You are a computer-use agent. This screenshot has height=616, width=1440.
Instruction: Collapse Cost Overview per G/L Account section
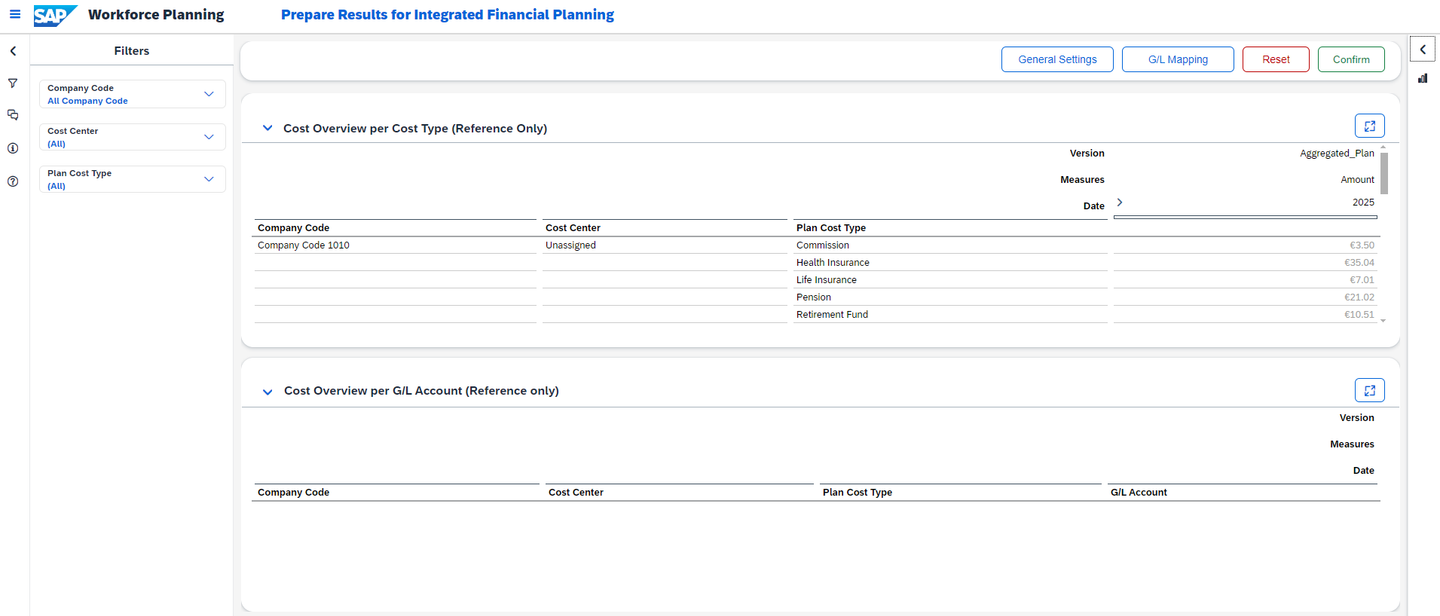(x=267, y=392)
